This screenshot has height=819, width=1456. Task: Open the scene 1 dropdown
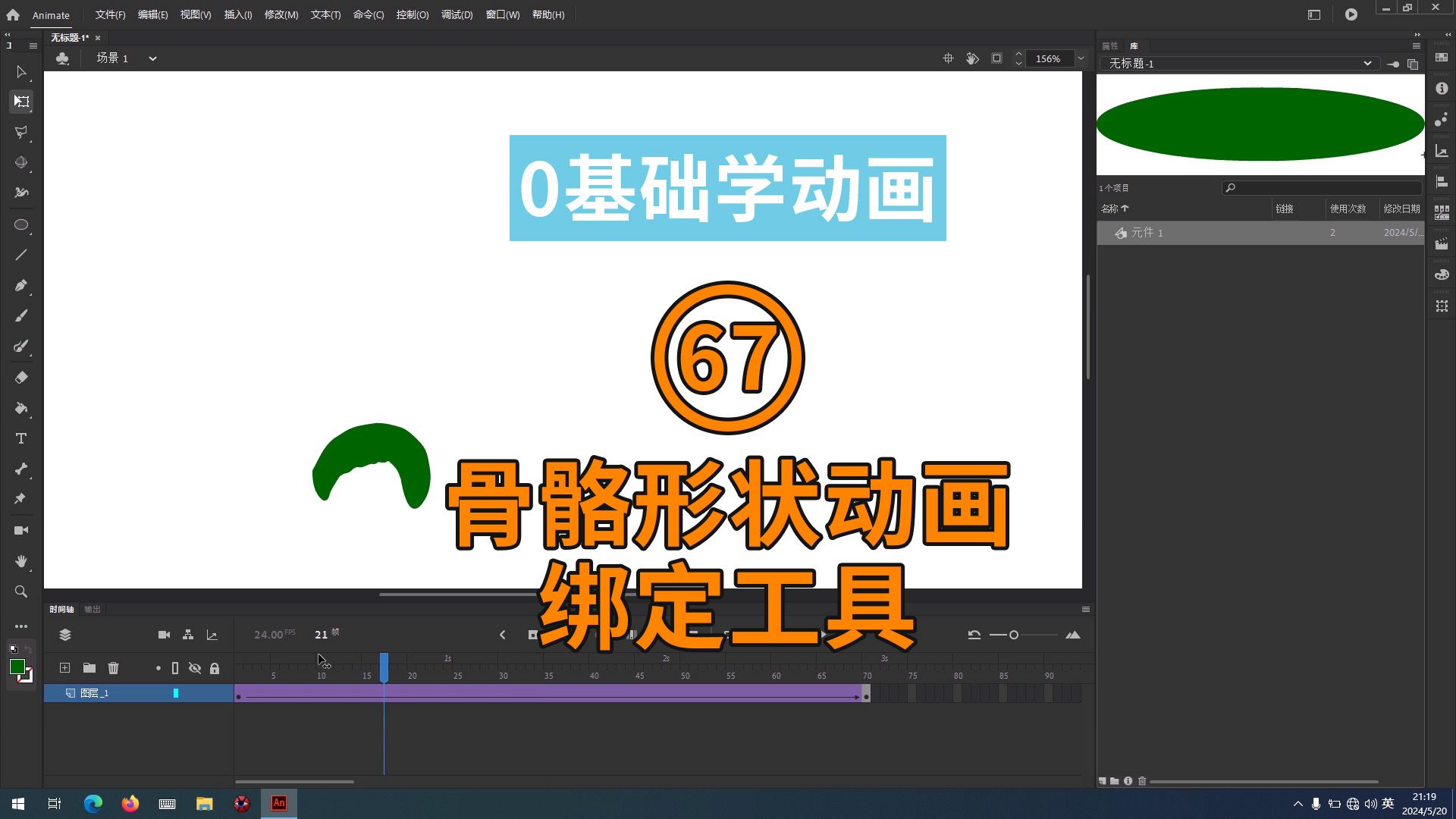pyautogui.click(x=152, y=58)
